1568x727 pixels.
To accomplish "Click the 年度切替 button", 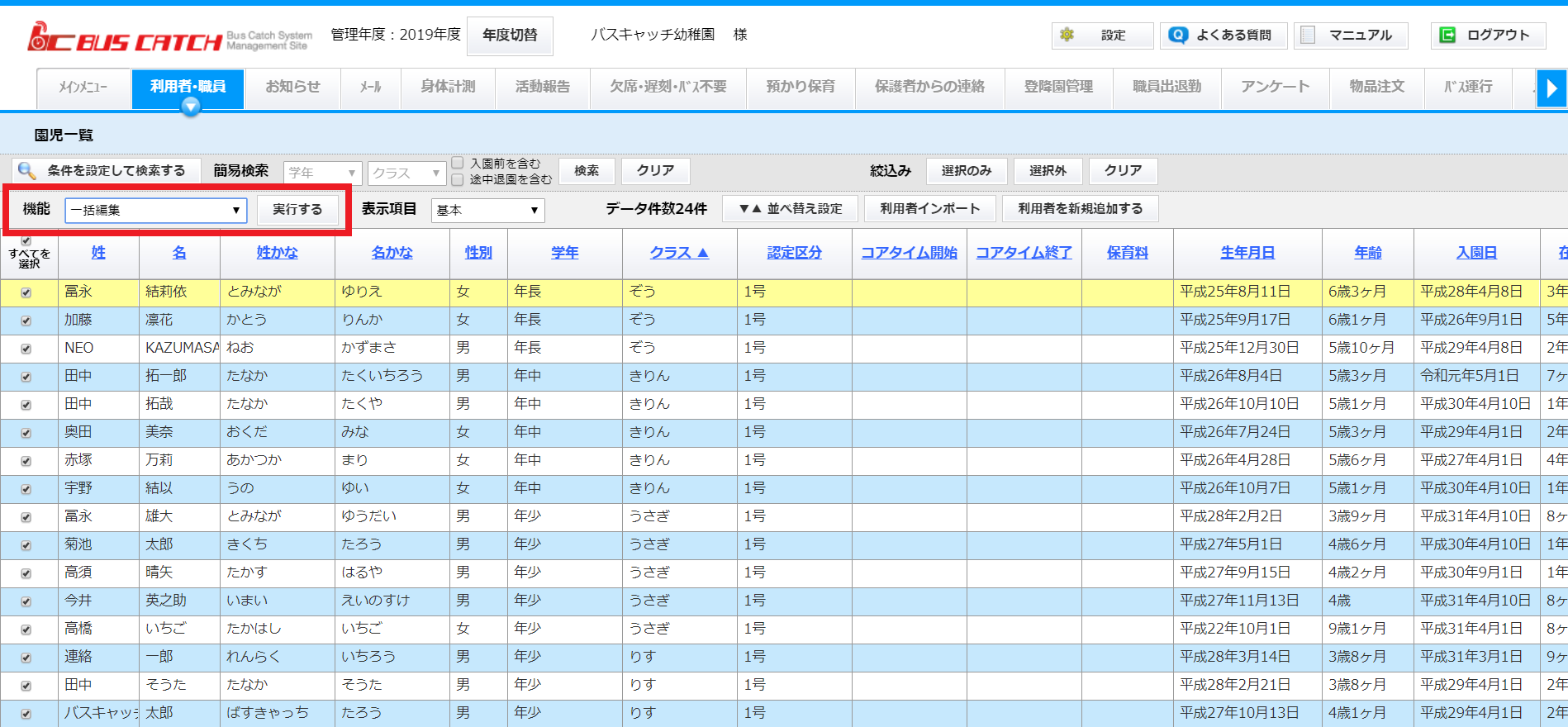I will point(510,36).
